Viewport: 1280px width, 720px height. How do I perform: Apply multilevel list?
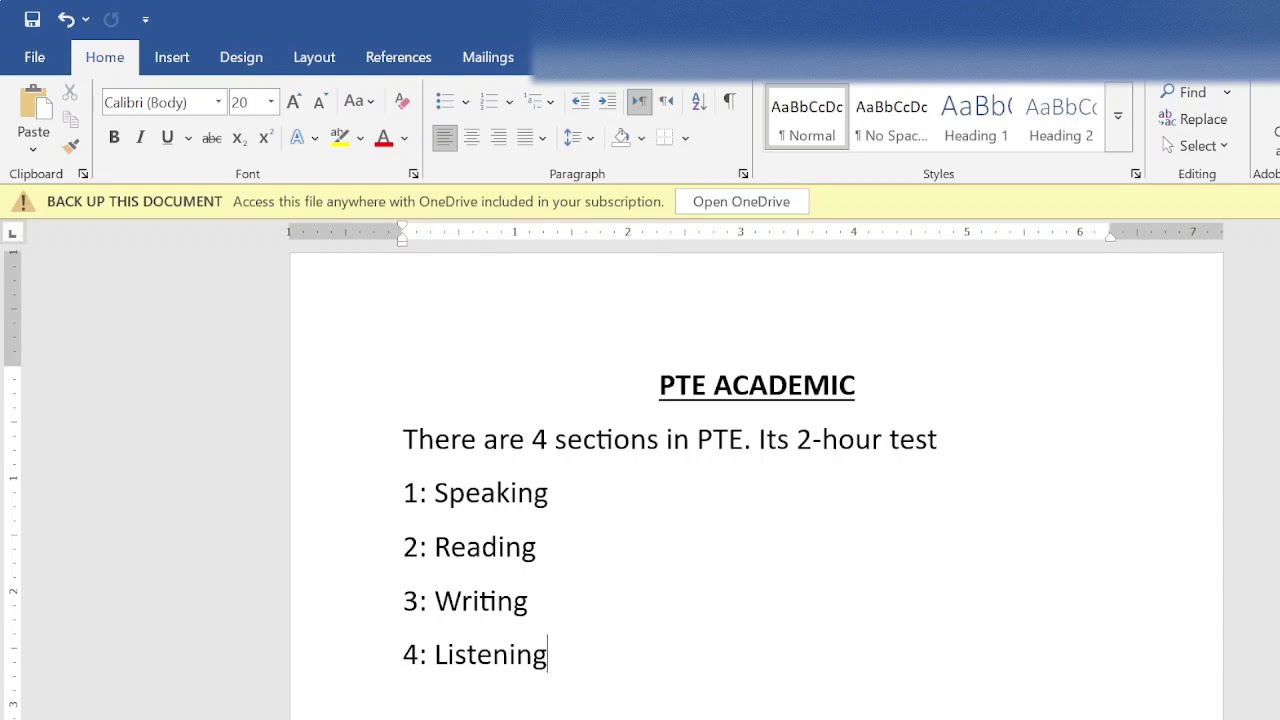click(x=533, y=102)
